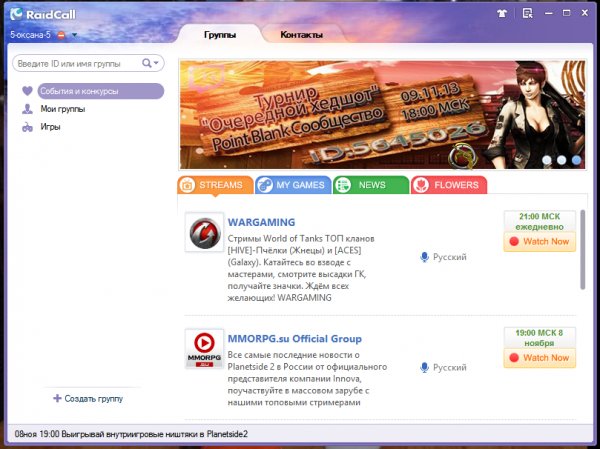Expand the status dropdown arrow next to username
This screenshot has width=600, height=449.
74,35
